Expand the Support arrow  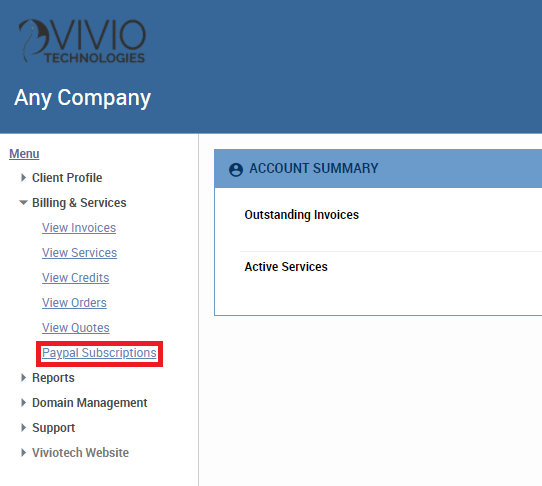23,428
